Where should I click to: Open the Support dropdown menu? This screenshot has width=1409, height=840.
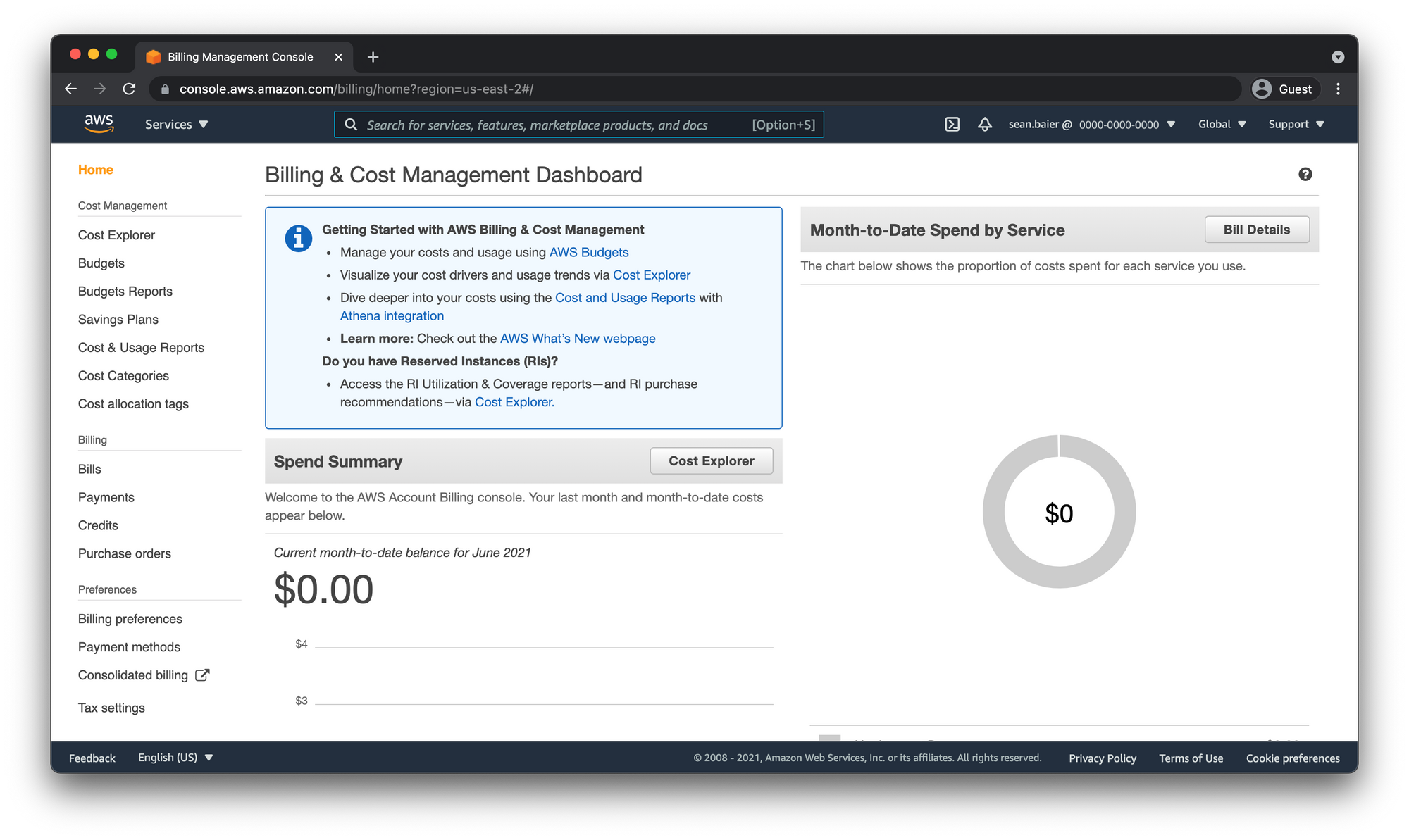pyautogui.click(x=1296, y=125)
